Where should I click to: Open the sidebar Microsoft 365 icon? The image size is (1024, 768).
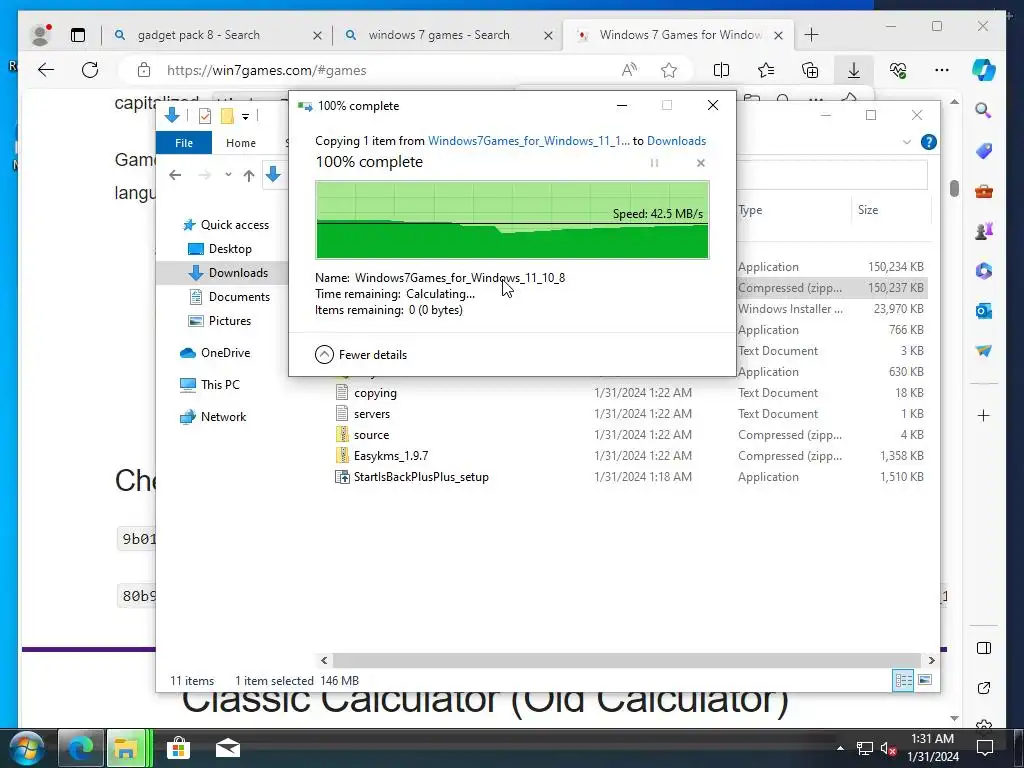click(984, 270)
